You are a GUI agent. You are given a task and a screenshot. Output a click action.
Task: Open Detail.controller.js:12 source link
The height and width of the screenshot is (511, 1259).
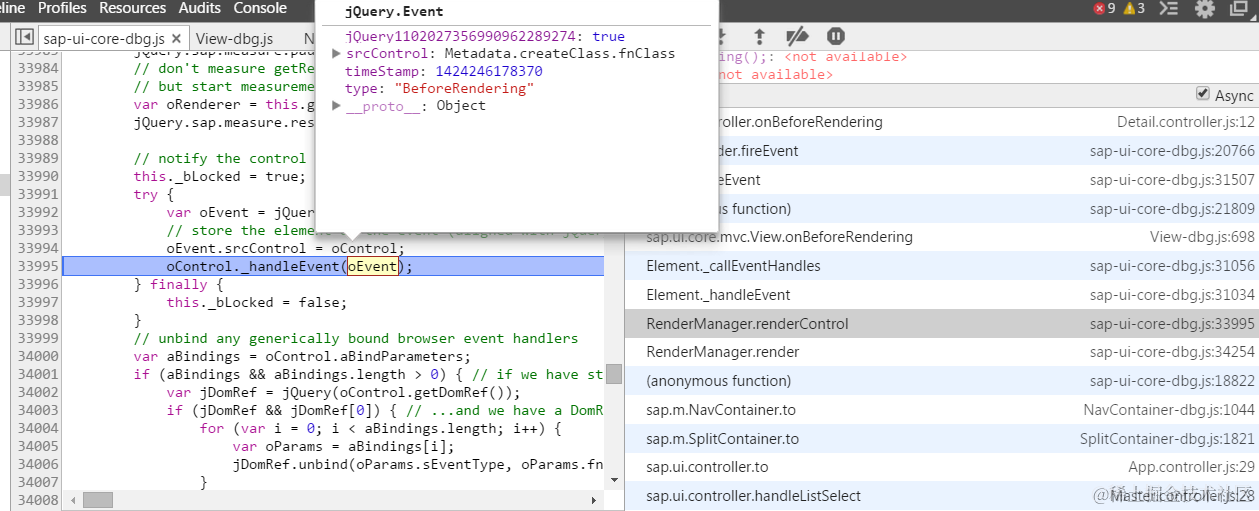click(1185, 122)
